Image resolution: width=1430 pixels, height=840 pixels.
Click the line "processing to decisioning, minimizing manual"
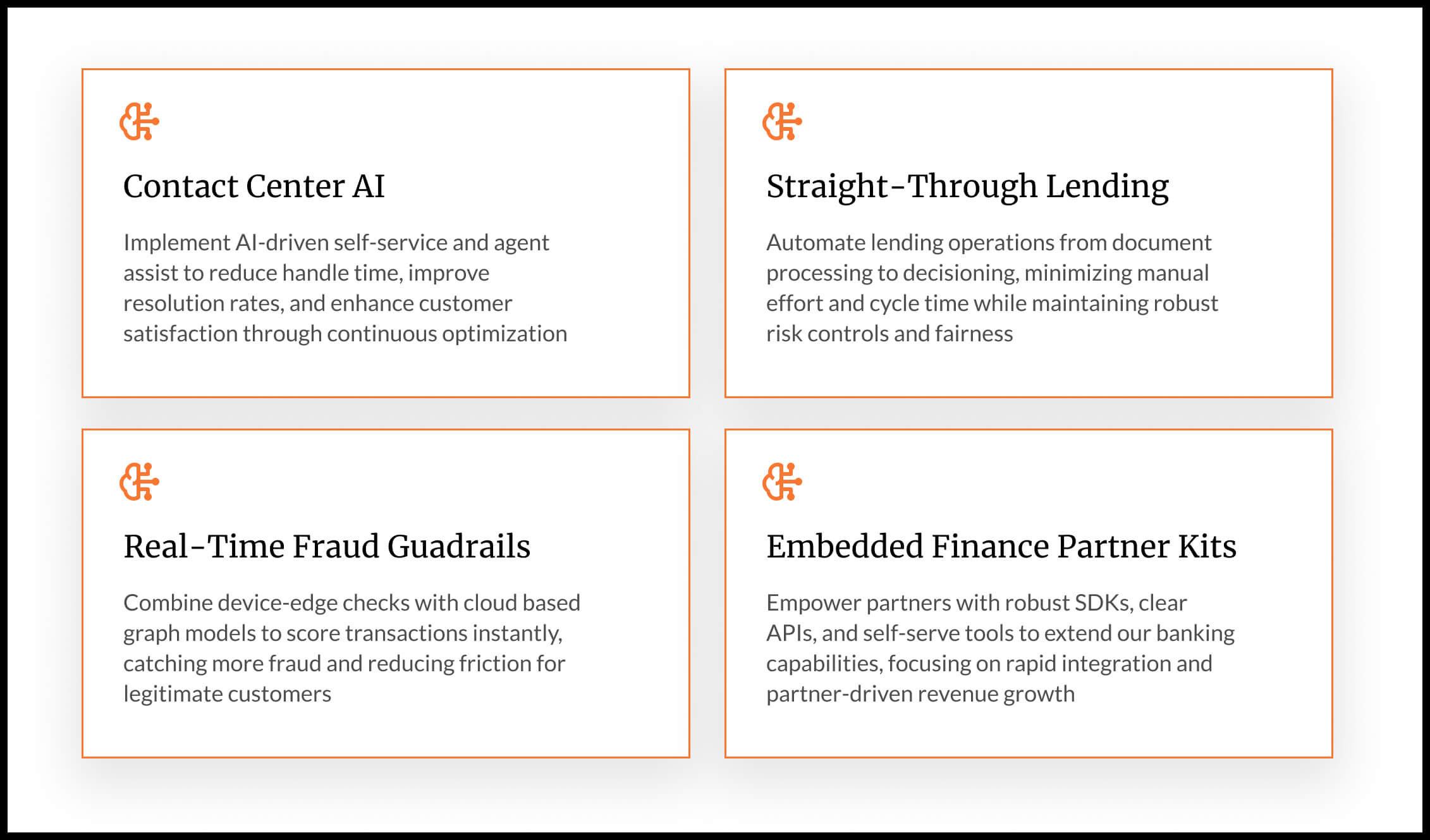click(987, 273)
